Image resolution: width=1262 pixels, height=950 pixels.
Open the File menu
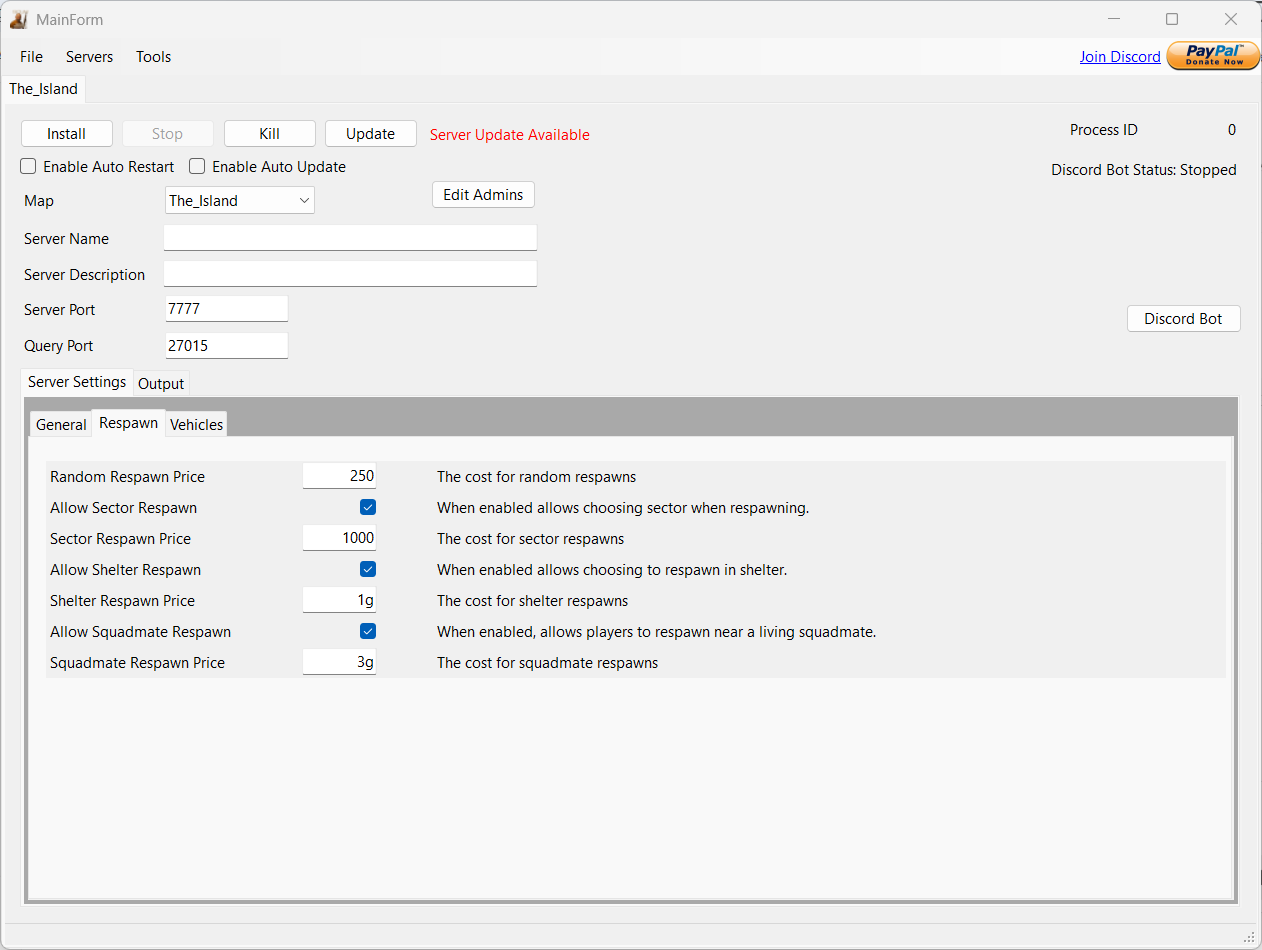[31, 57]
